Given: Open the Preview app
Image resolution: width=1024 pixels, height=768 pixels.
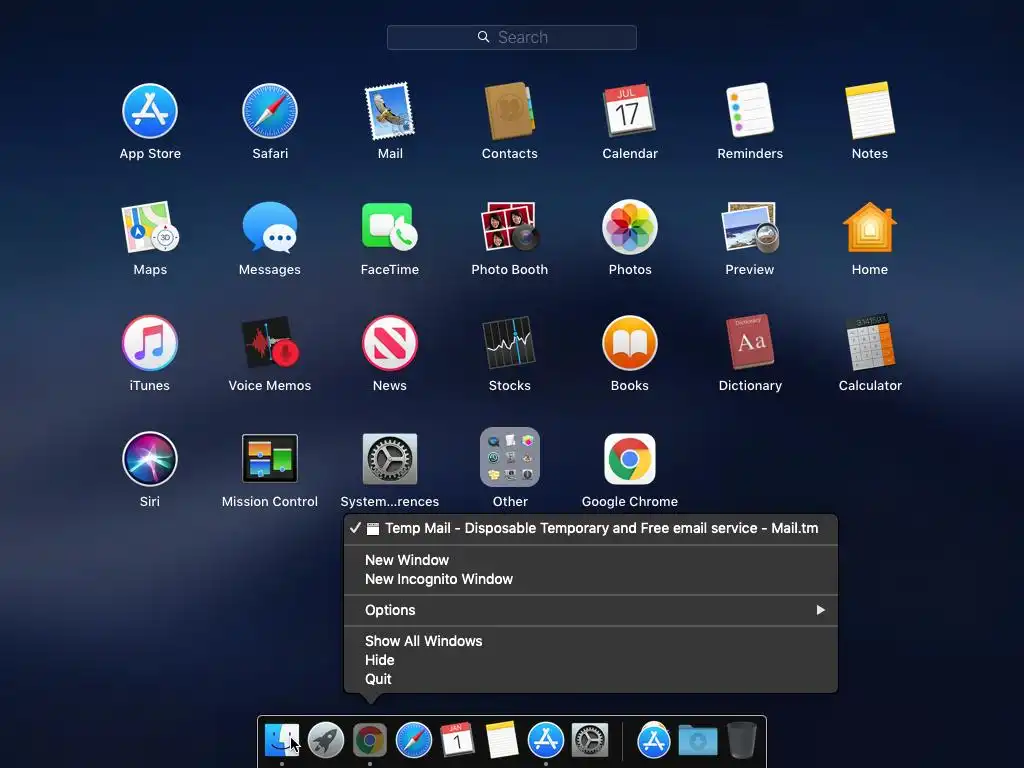Looking at the screenshot, I should [750, 227].
